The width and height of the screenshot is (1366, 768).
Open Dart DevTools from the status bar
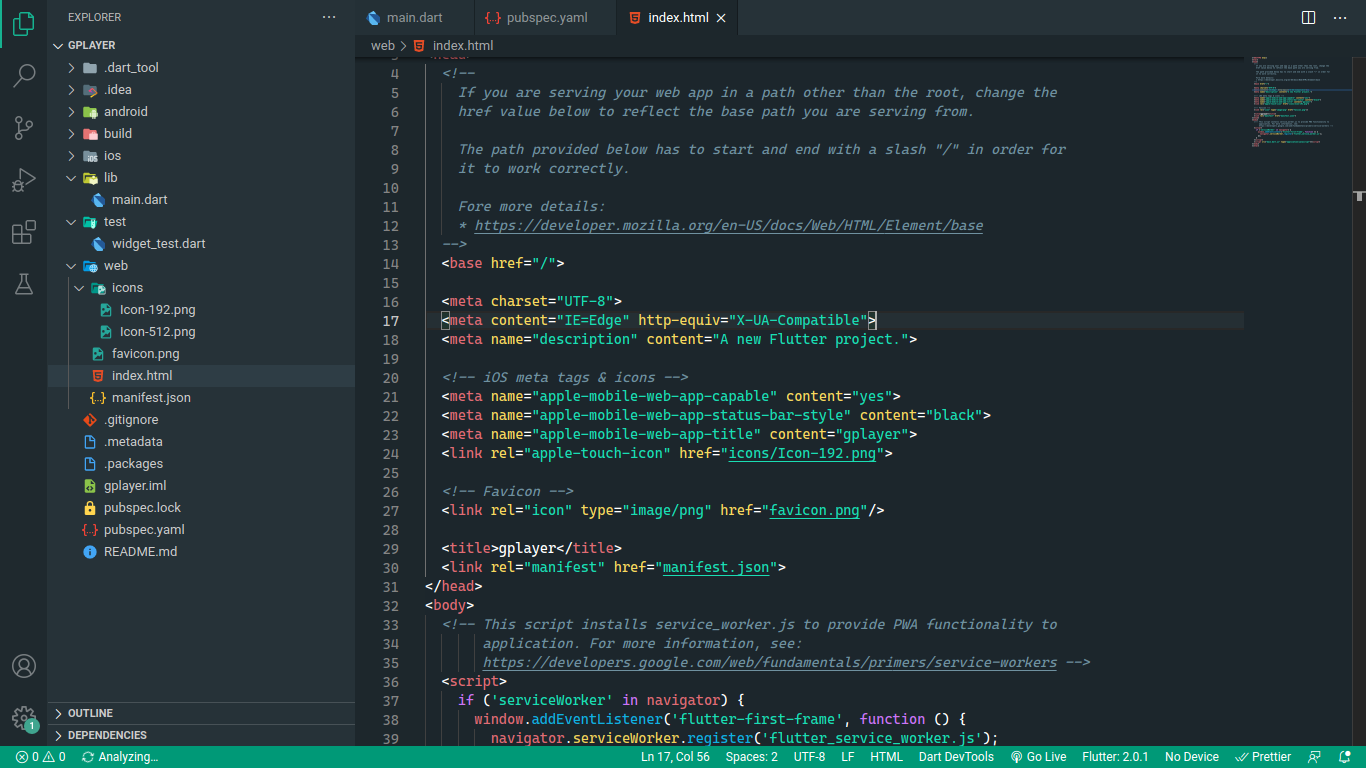coord(956,757)
